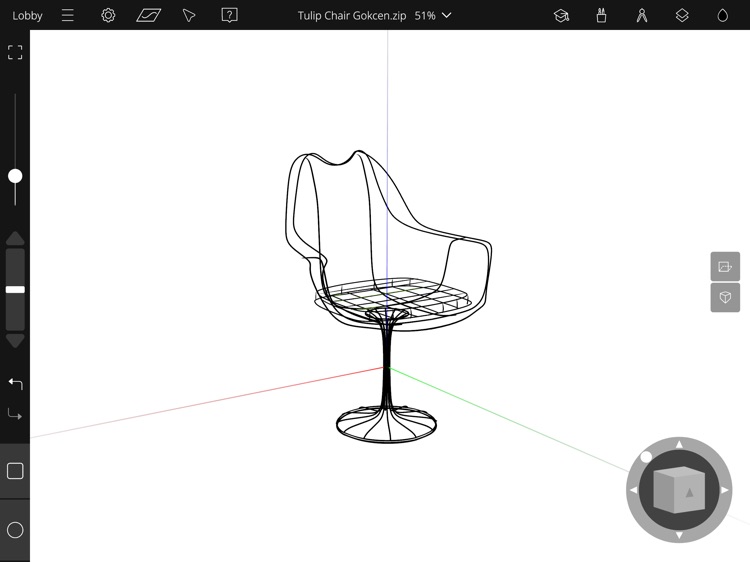Click the Tulip Chair Gokcen.zip file title
750x562 pixels.
click(x=352, y=16)
